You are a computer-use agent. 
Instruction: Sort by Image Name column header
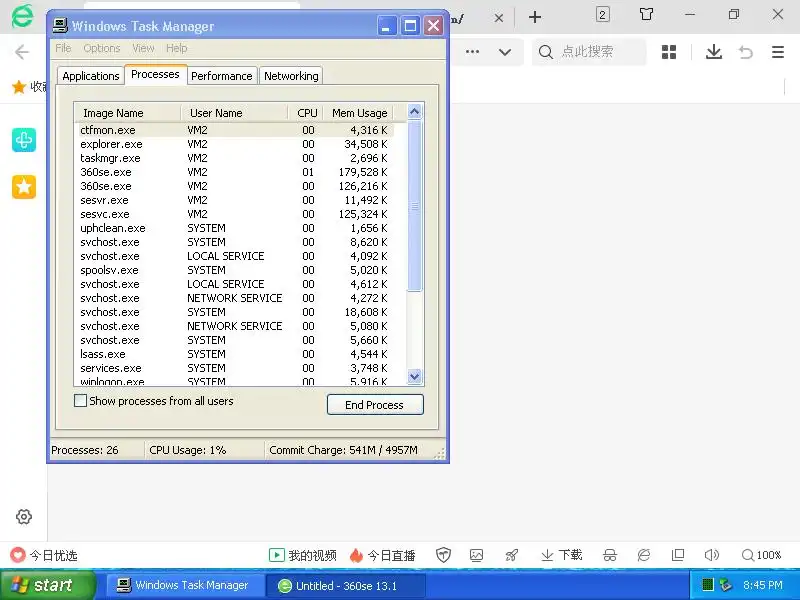tap(128, 113)
